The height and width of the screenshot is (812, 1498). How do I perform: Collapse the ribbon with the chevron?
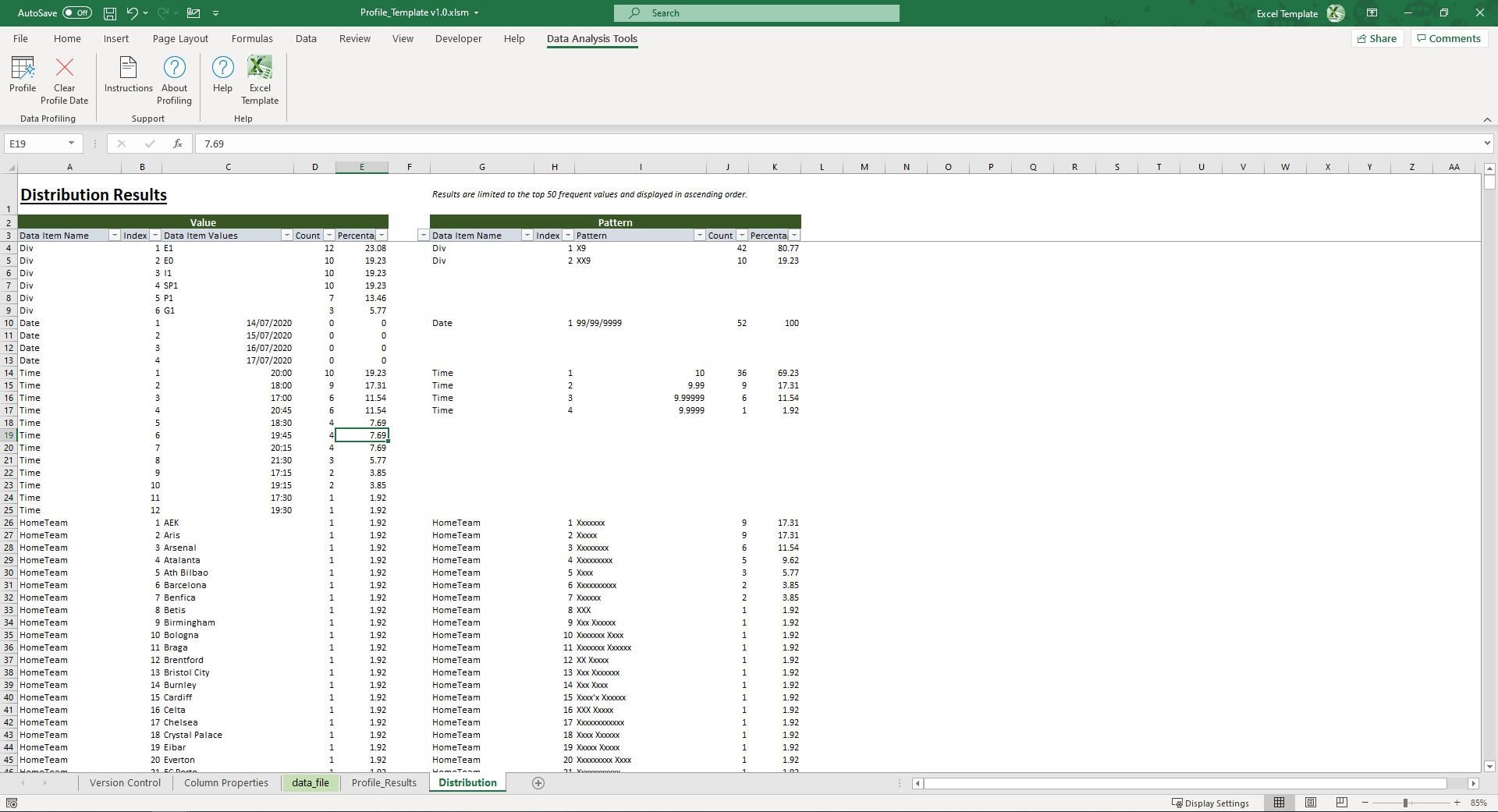pos(1485,120)
